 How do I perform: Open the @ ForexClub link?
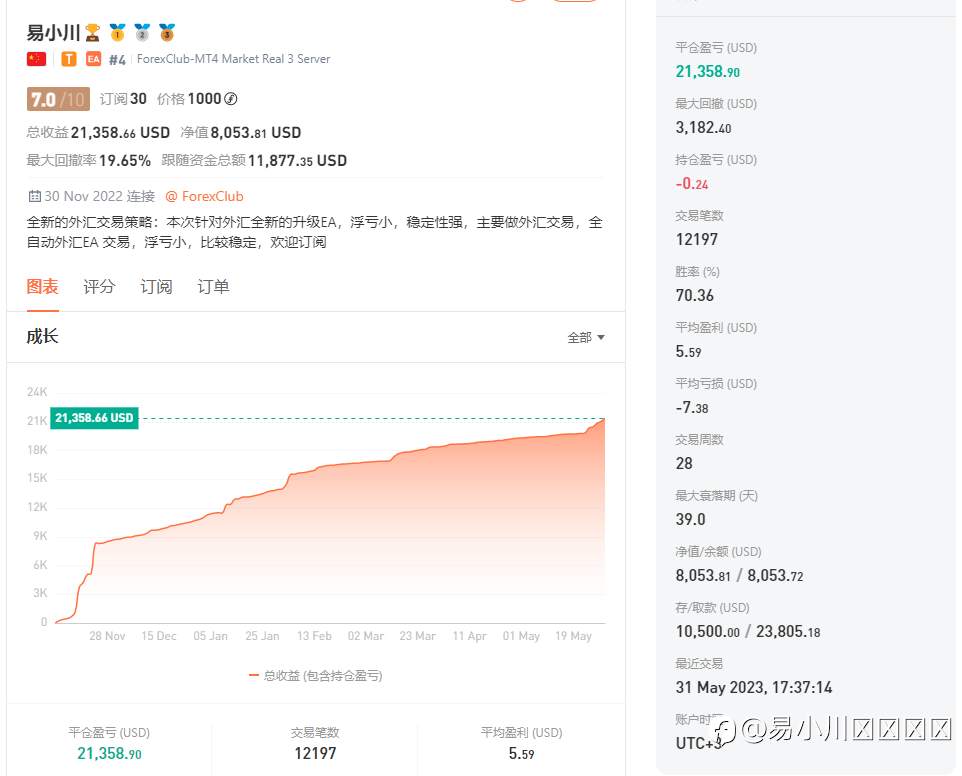[204, 196]
